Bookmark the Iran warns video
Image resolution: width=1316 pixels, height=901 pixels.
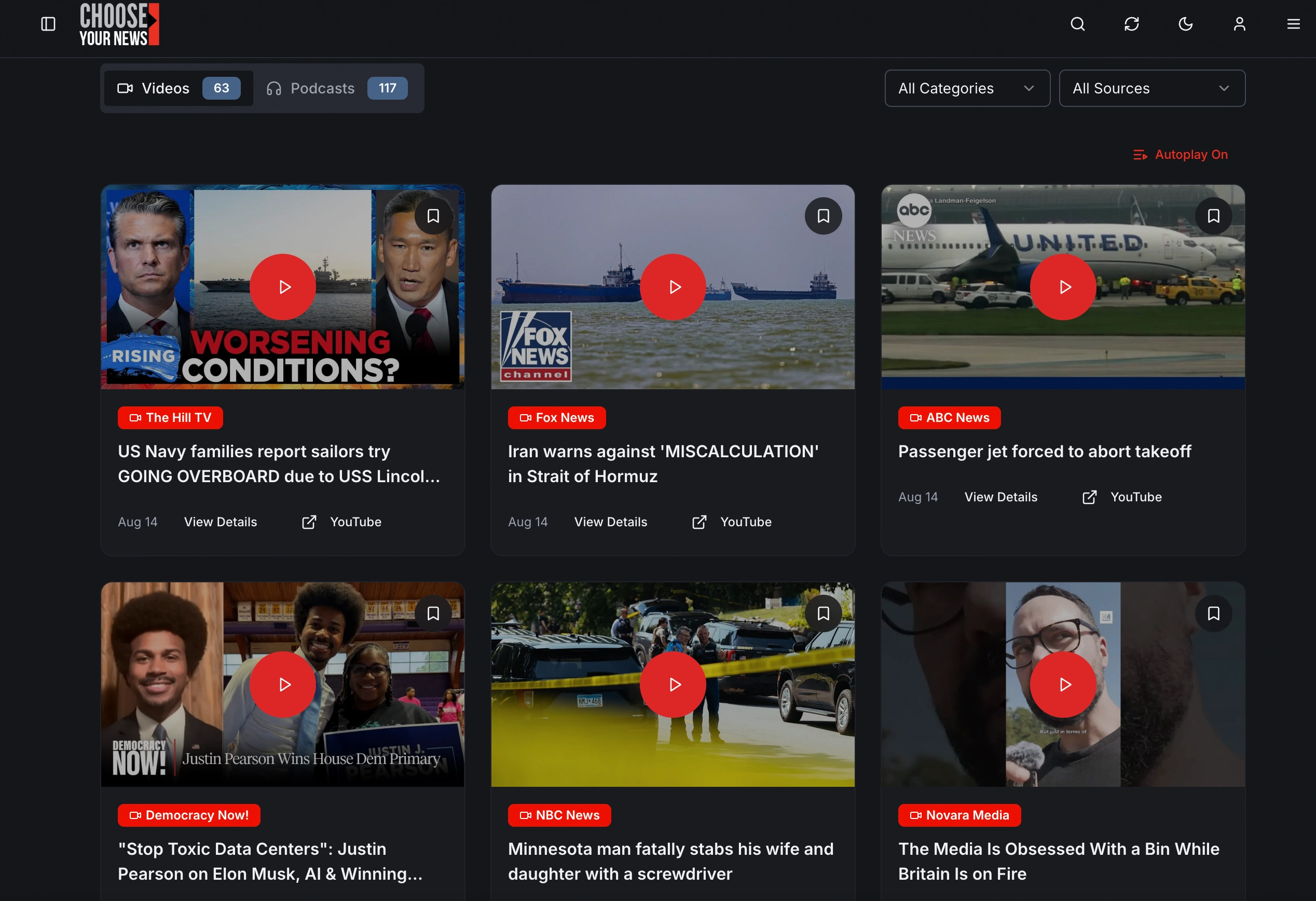click(824, 216)
